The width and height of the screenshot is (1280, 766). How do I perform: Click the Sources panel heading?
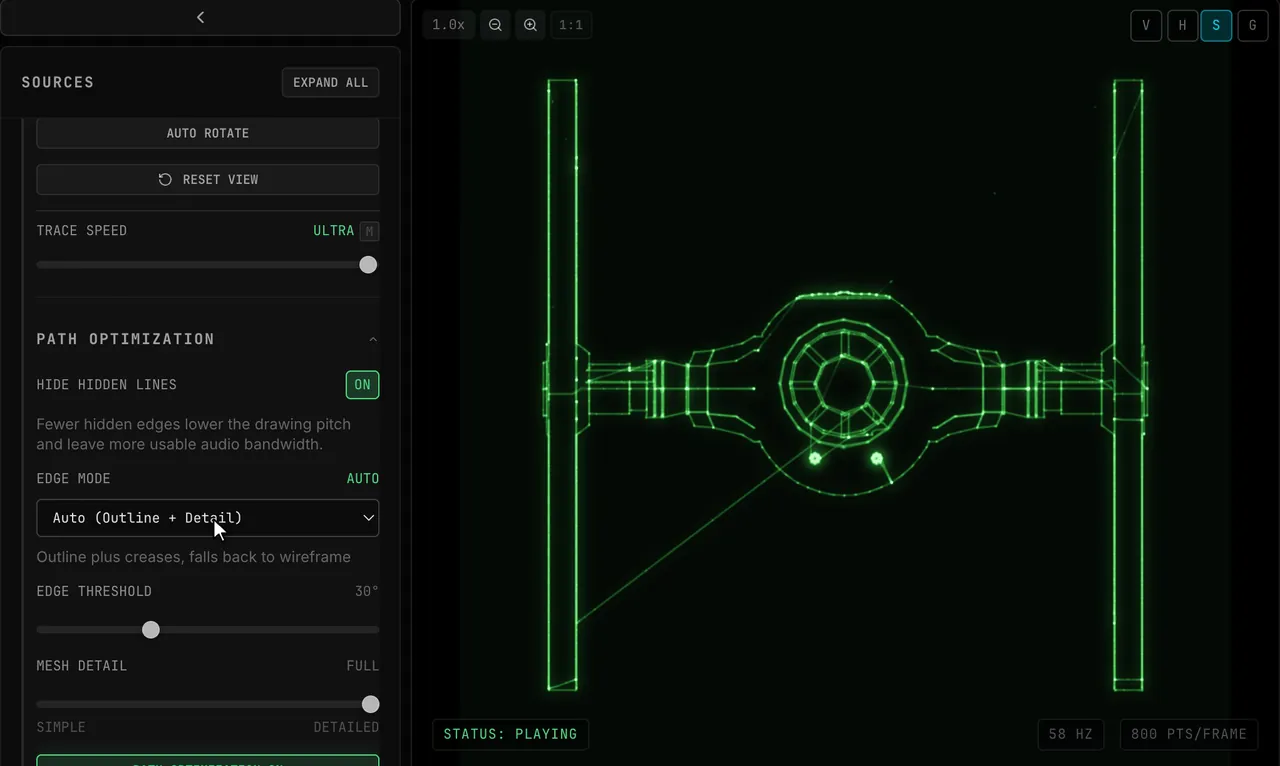click(x=58, y=82)
